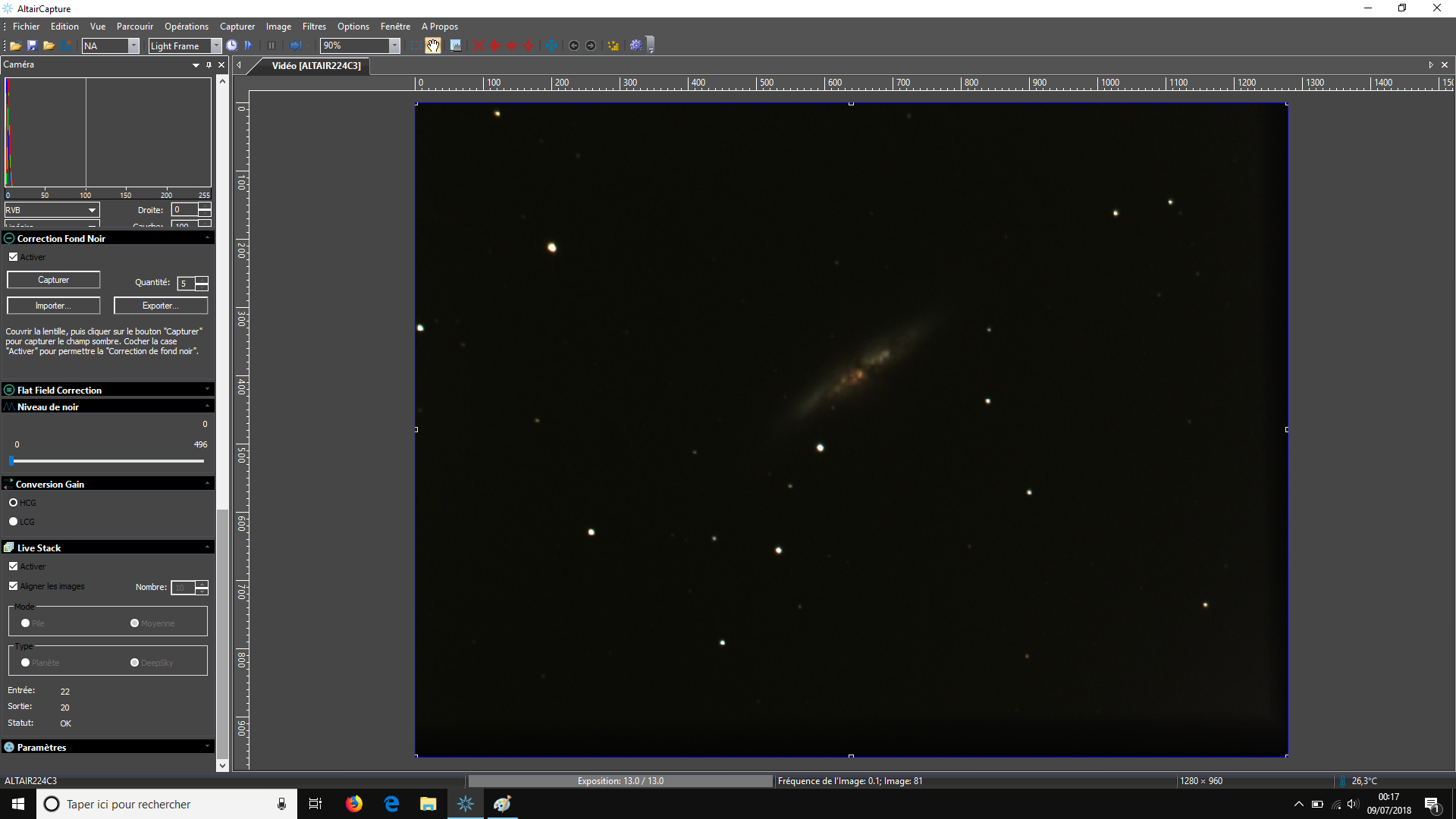Click the Exporter... button
Viewport: 1456px width, 819px height.
pos(160,306)
